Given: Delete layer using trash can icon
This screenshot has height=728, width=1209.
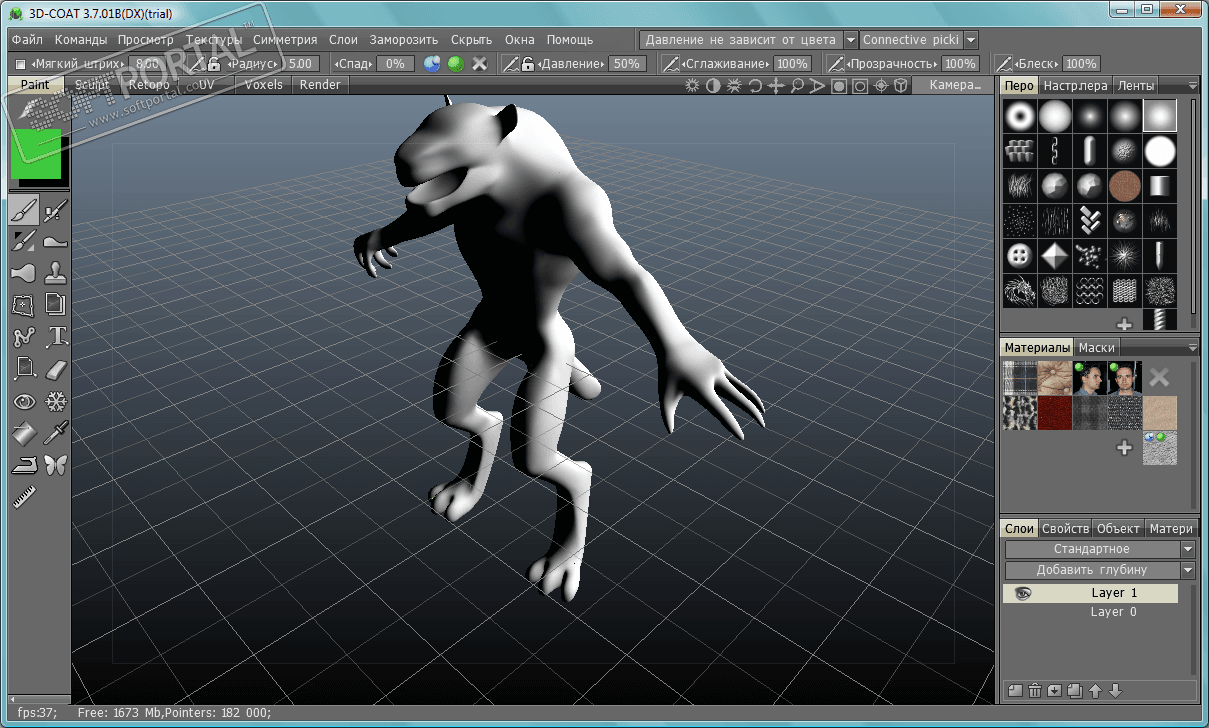Looking at the screenshot, I should click(x=1035, y=690).
